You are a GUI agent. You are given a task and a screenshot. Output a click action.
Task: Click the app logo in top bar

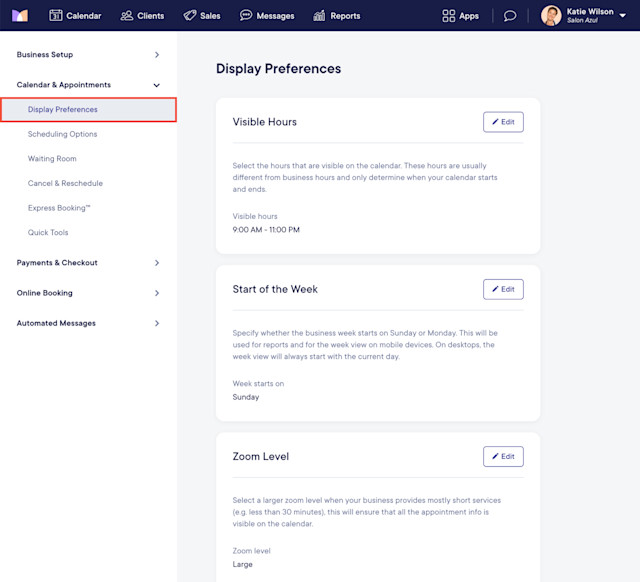point(20,16)
